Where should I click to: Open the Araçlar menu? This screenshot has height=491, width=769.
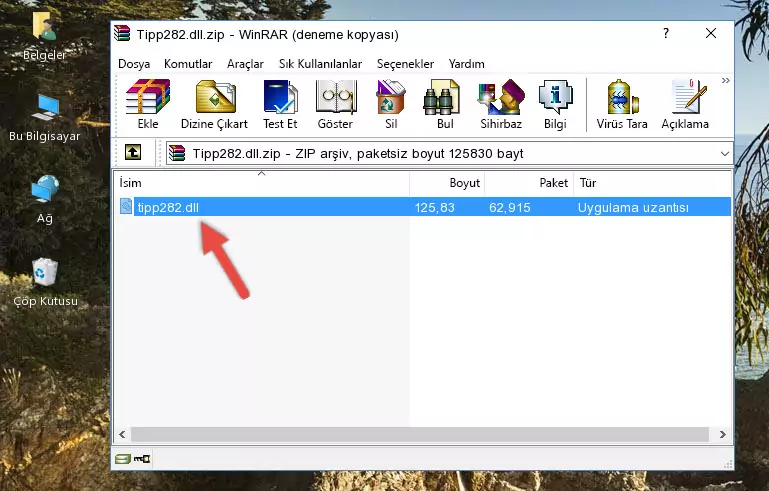tap(245, 64)
